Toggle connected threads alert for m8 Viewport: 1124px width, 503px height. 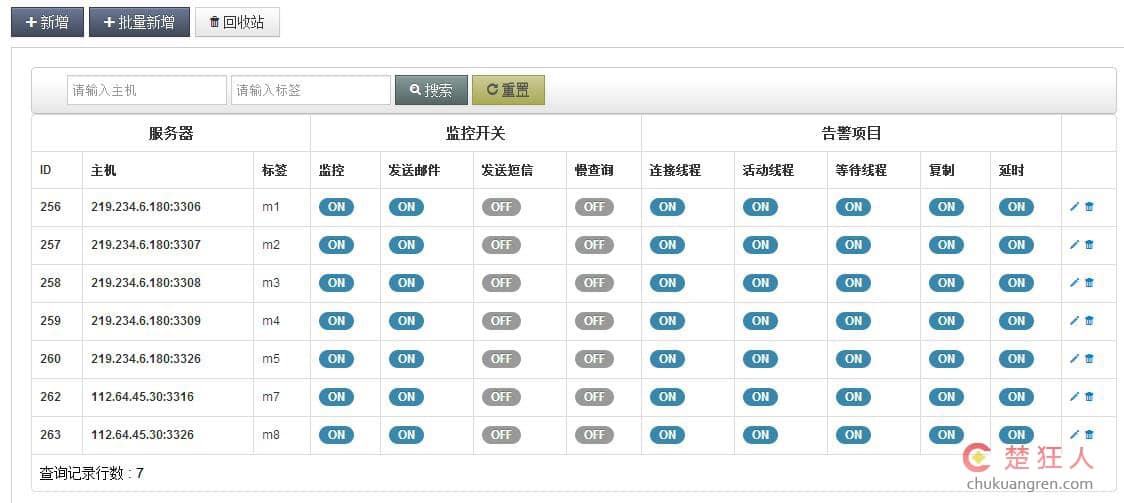(x=667, y=435)
